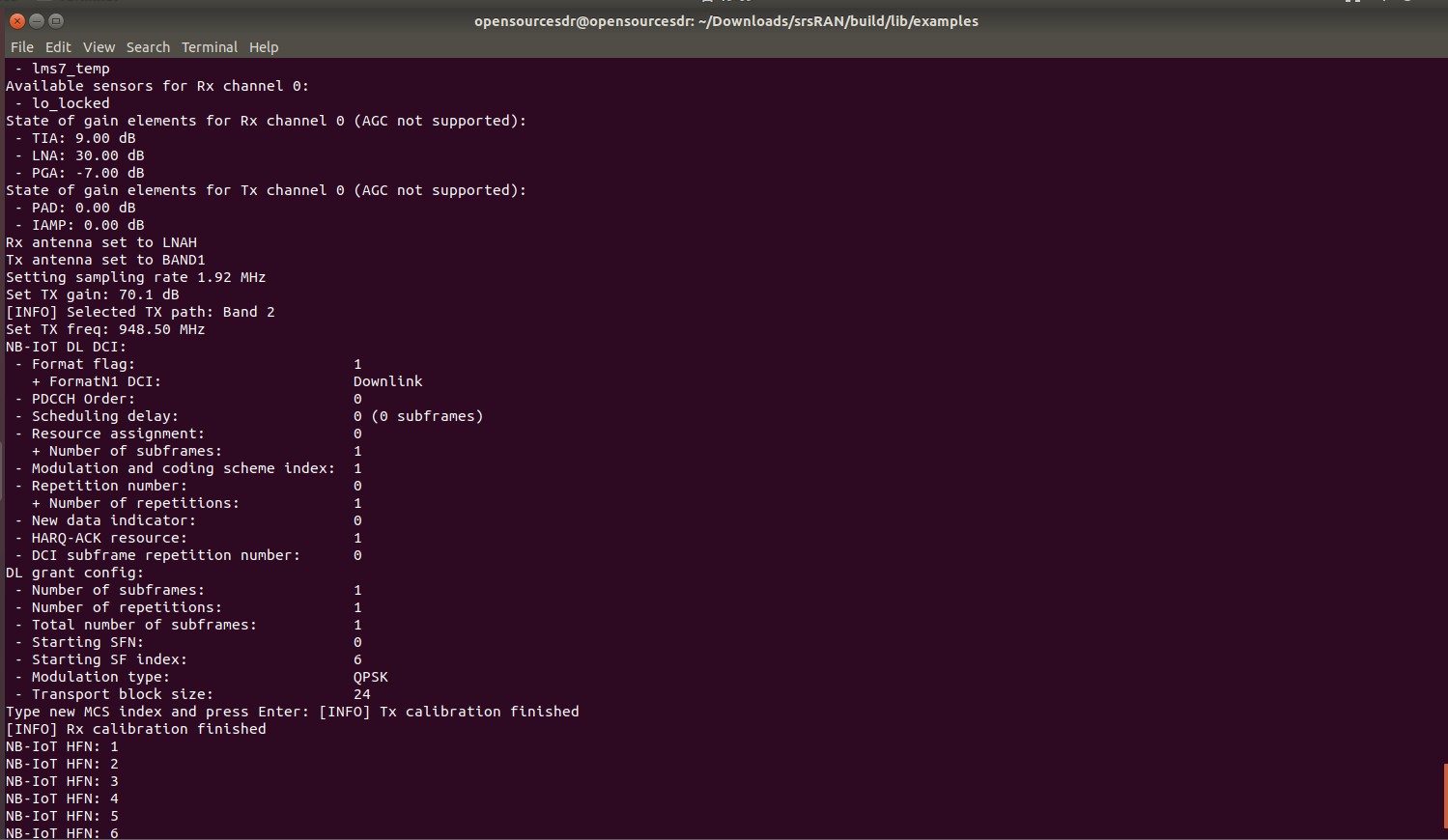The image size is (1448, 840).
Task: Click 'Type new MCS index and press Enter' prompt
Action: coord(158,712)
